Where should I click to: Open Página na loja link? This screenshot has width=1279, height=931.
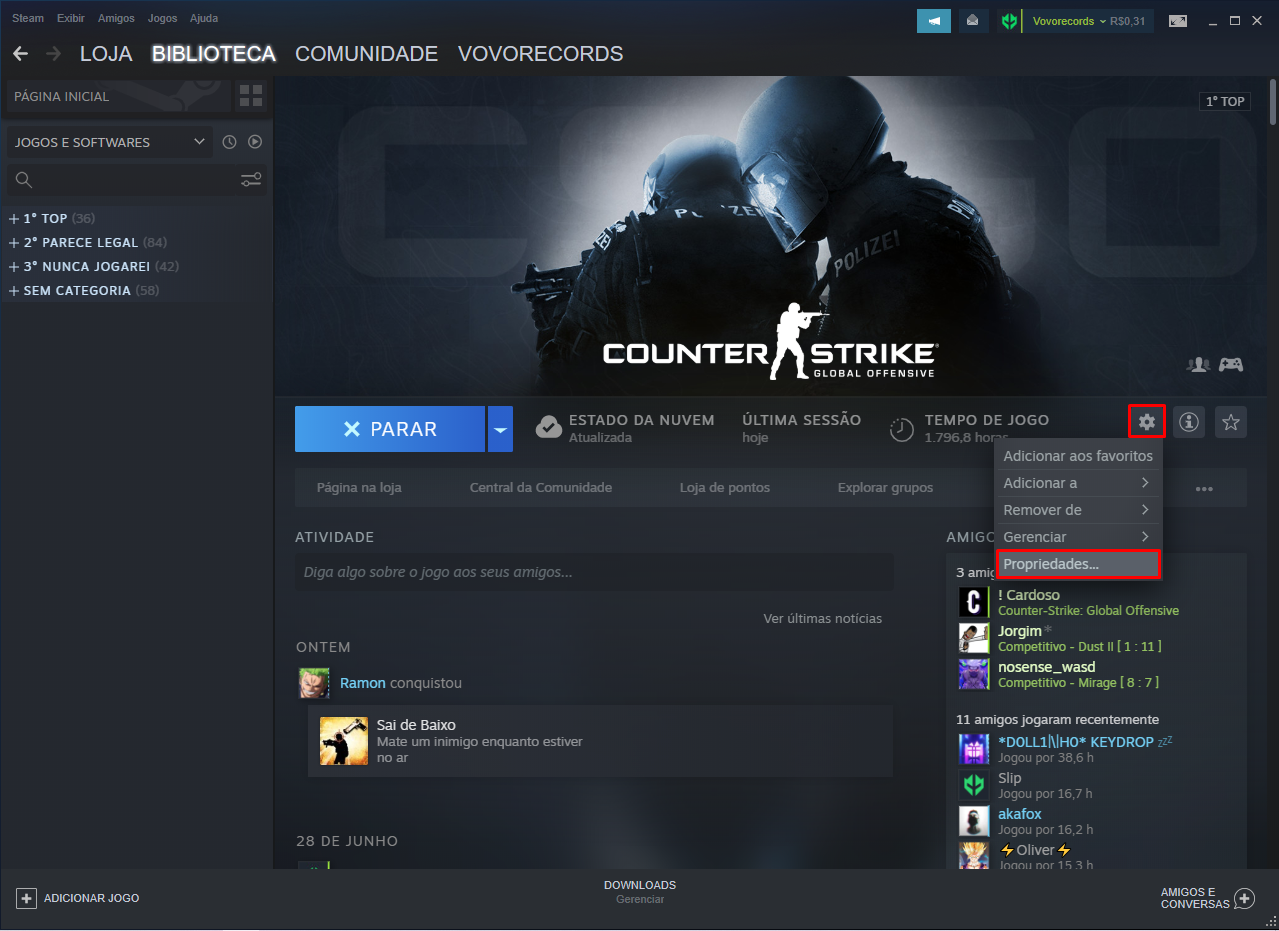click(359, 488)
